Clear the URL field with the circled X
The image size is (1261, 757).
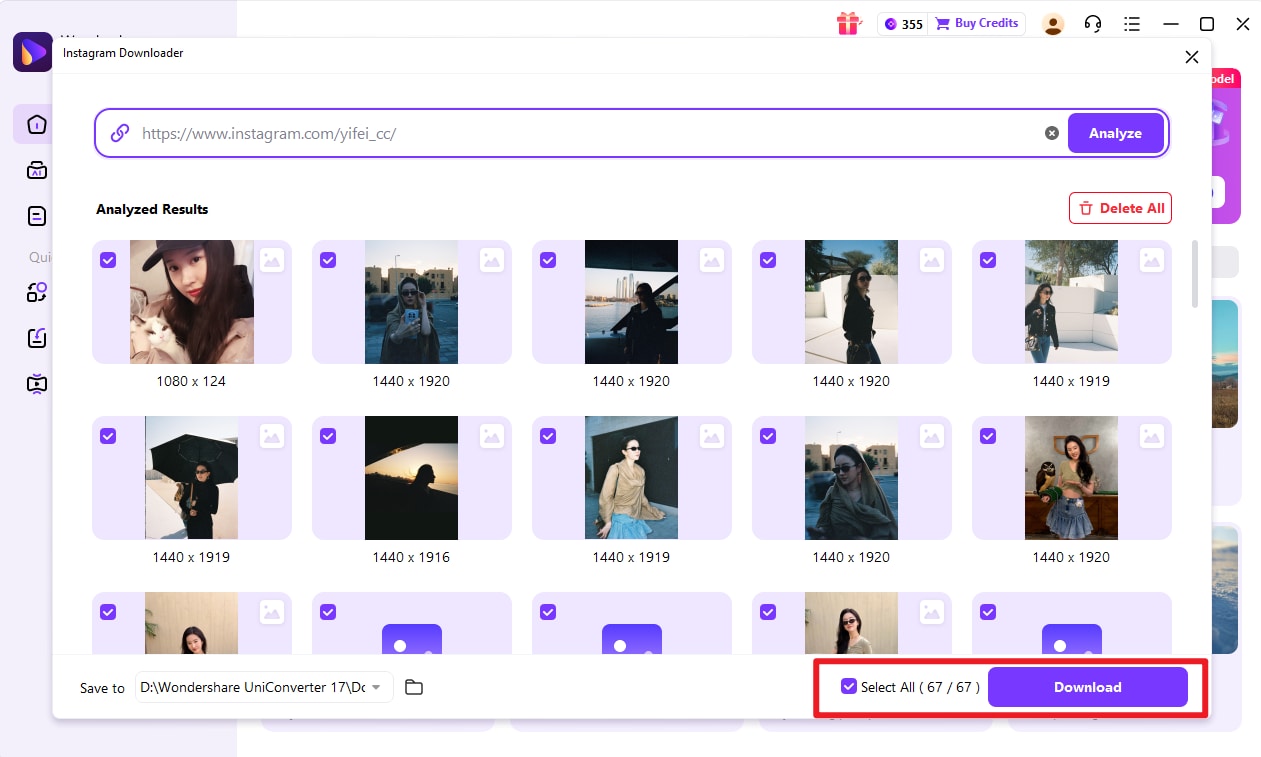click(1051, 132)
